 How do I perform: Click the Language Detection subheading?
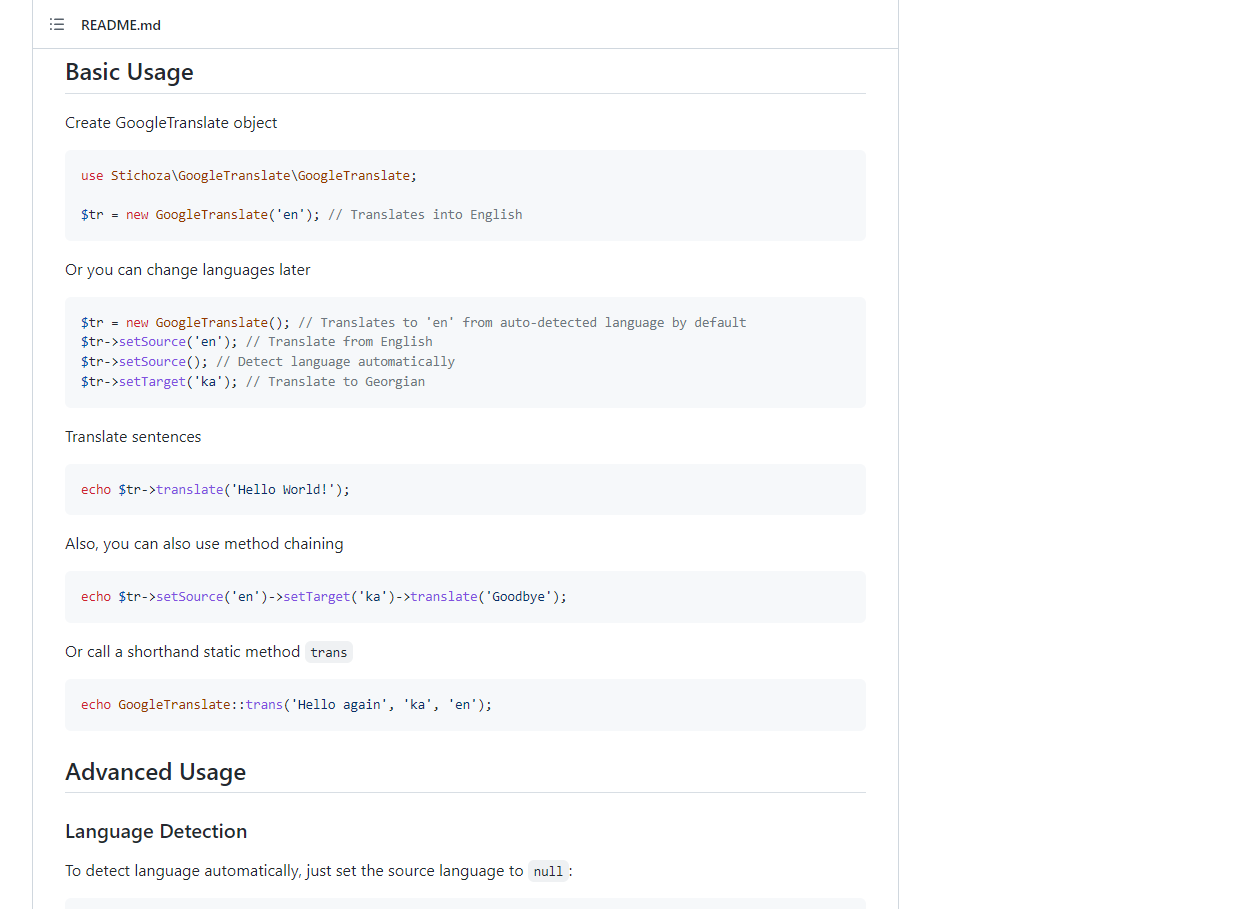tap(156, 831)
